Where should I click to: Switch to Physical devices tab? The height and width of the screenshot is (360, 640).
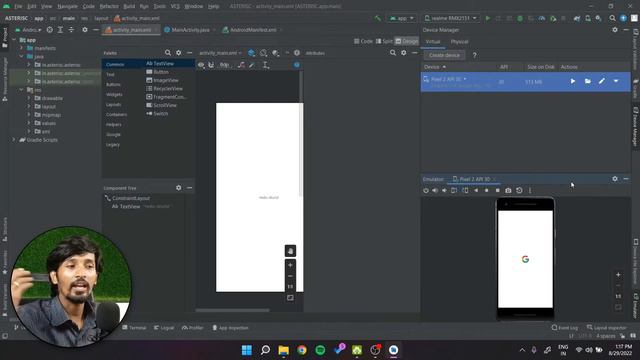459,42
